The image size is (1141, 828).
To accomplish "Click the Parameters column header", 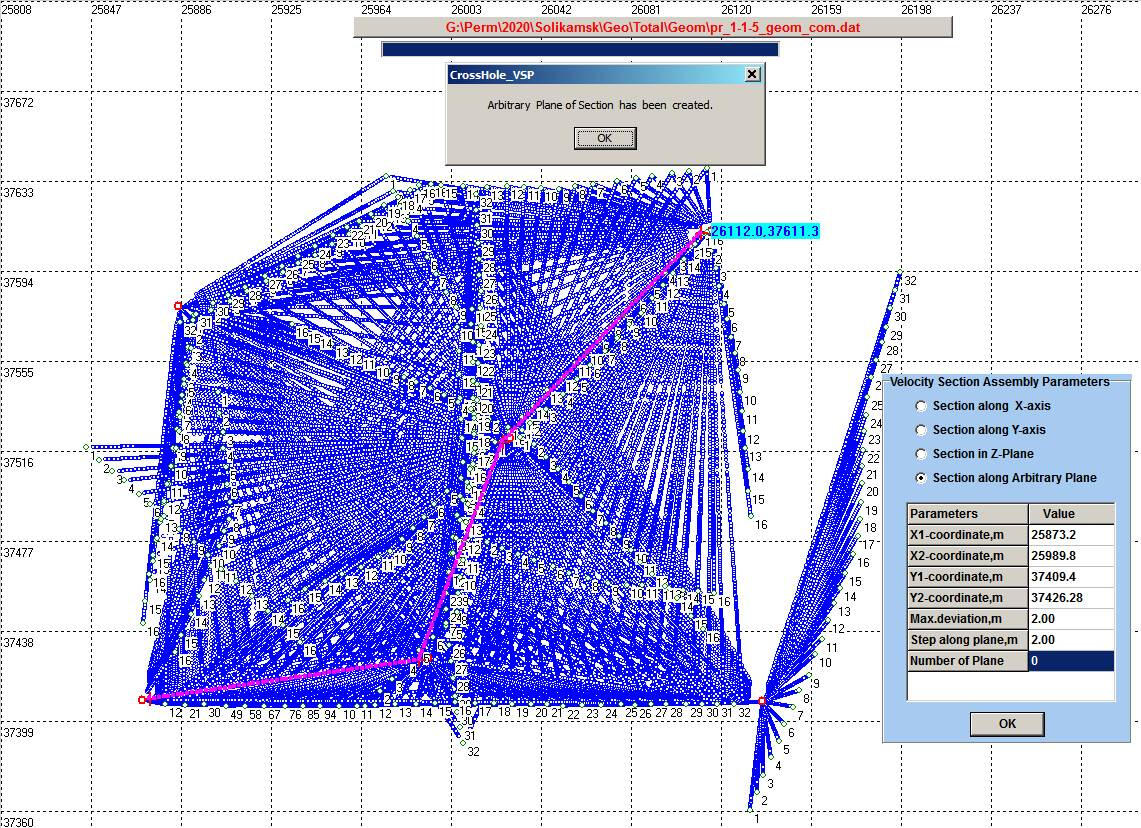I will pos(966,514).
